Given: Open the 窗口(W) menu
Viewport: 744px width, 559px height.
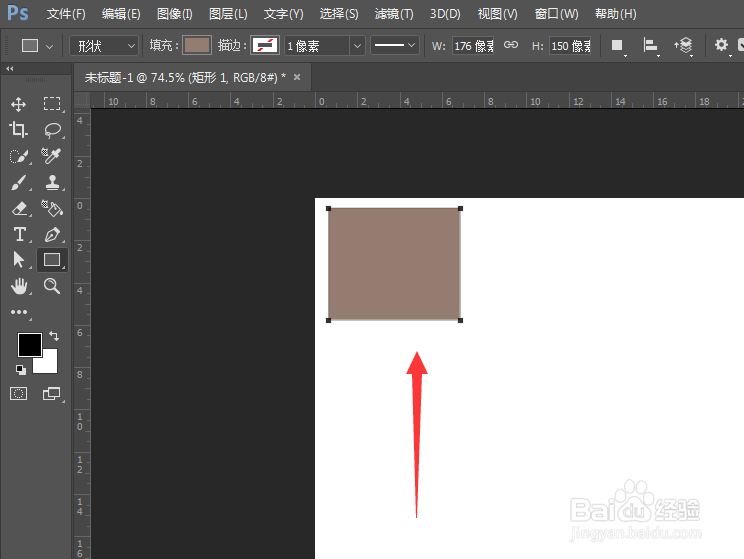Looking at the screenshot, I should pyautogui.click(x=557, y=14).
